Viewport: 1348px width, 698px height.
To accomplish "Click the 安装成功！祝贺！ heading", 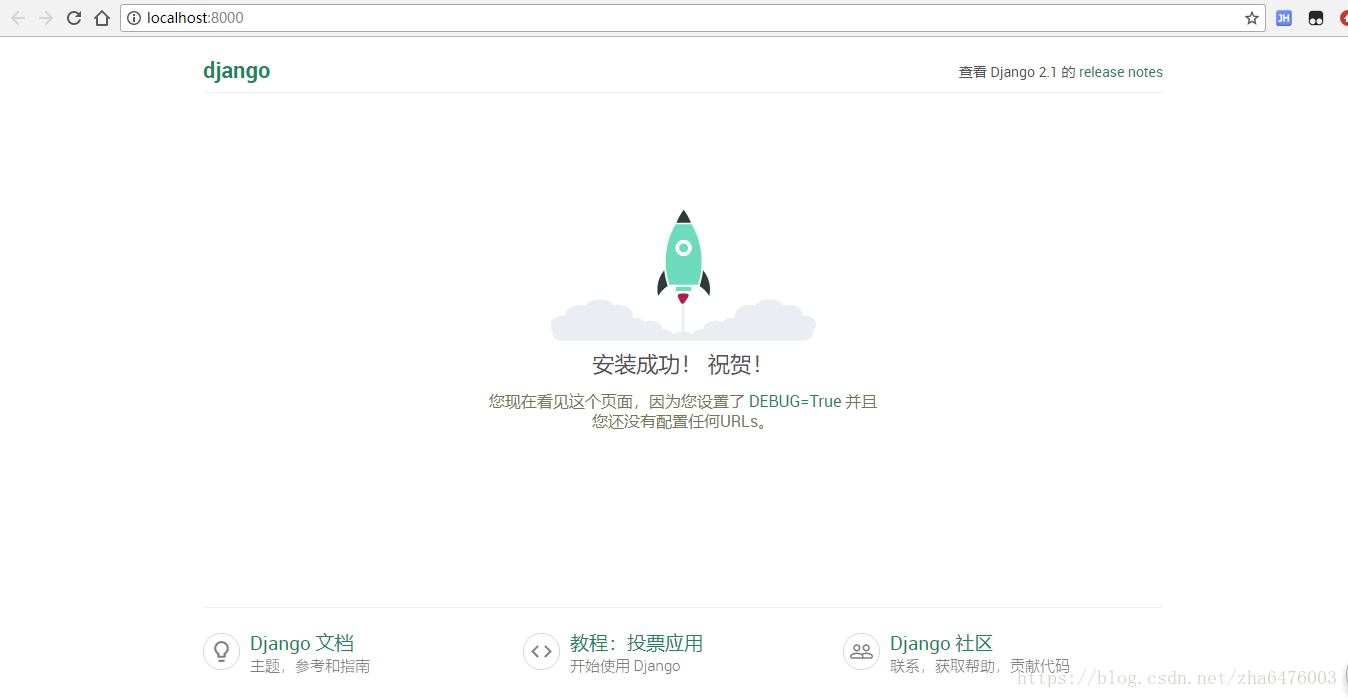I will 677,364.
